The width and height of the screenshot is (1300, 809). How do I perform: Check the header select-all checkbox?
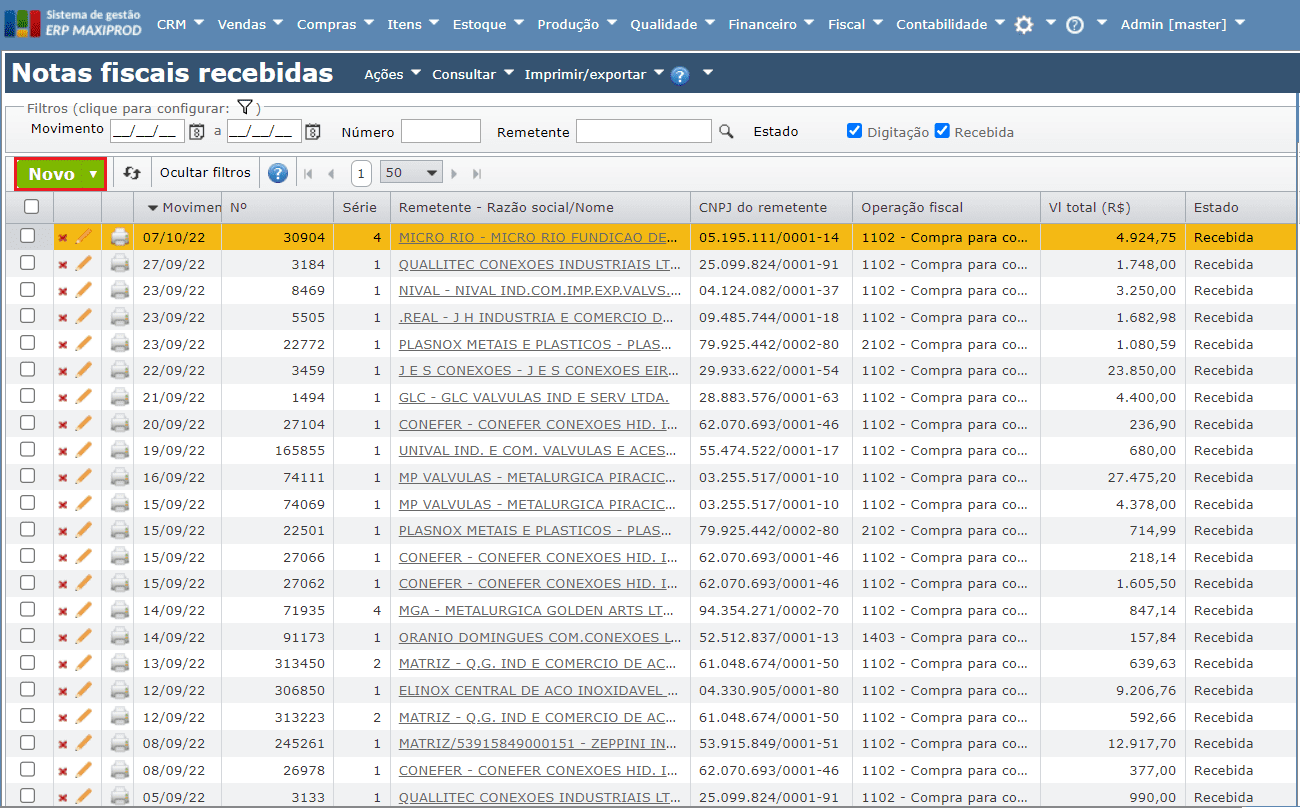click(31, 206)
